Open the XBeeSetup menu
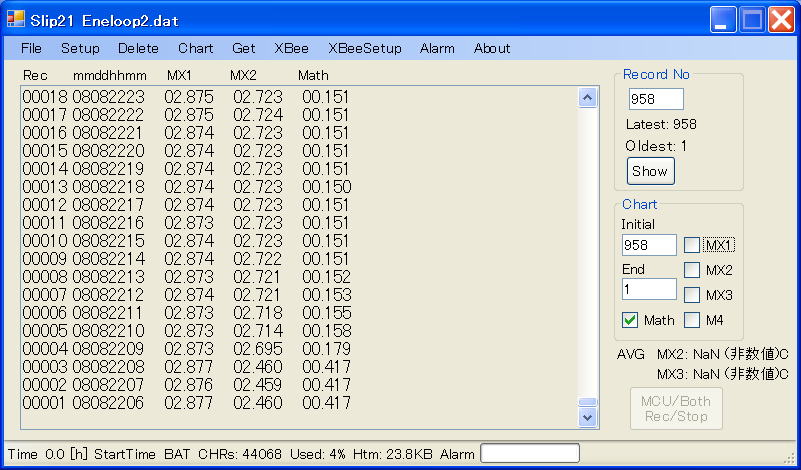 click(365, 49)
